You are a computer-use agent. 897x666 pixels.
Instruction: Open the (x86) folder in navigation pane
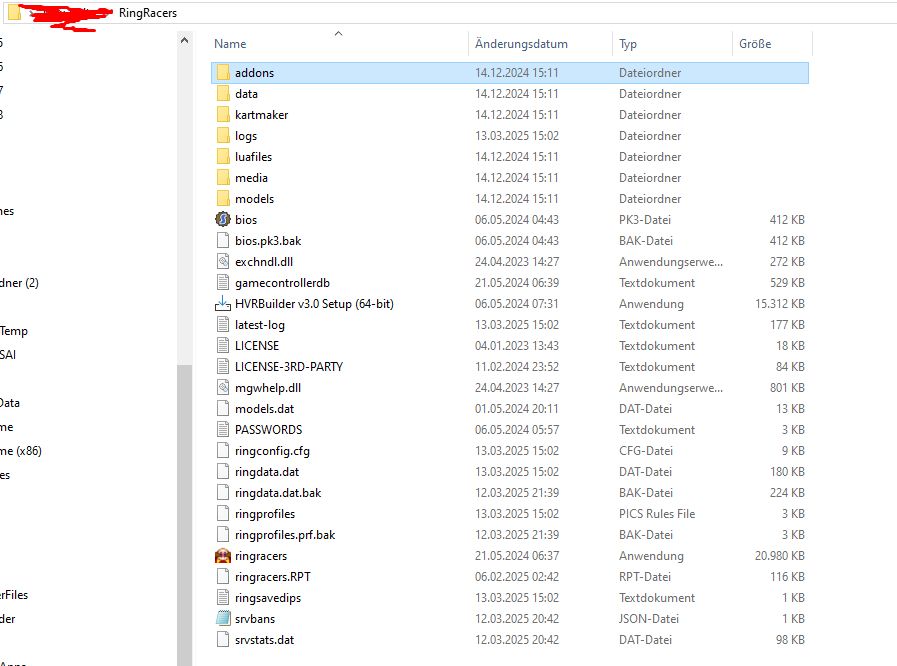tap(21, 451)
